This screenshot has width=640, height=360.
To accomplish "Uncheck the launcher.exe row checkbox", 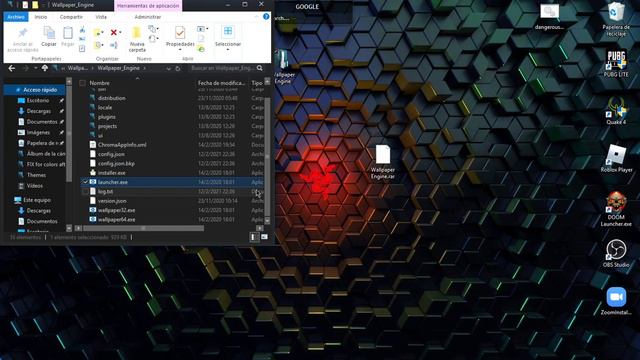I will 85,182.
